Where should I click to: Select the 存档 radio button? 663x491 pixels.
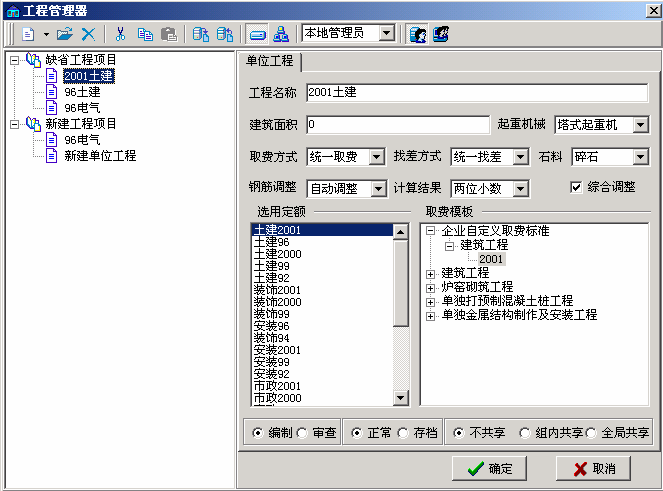(x=403, y=433)
